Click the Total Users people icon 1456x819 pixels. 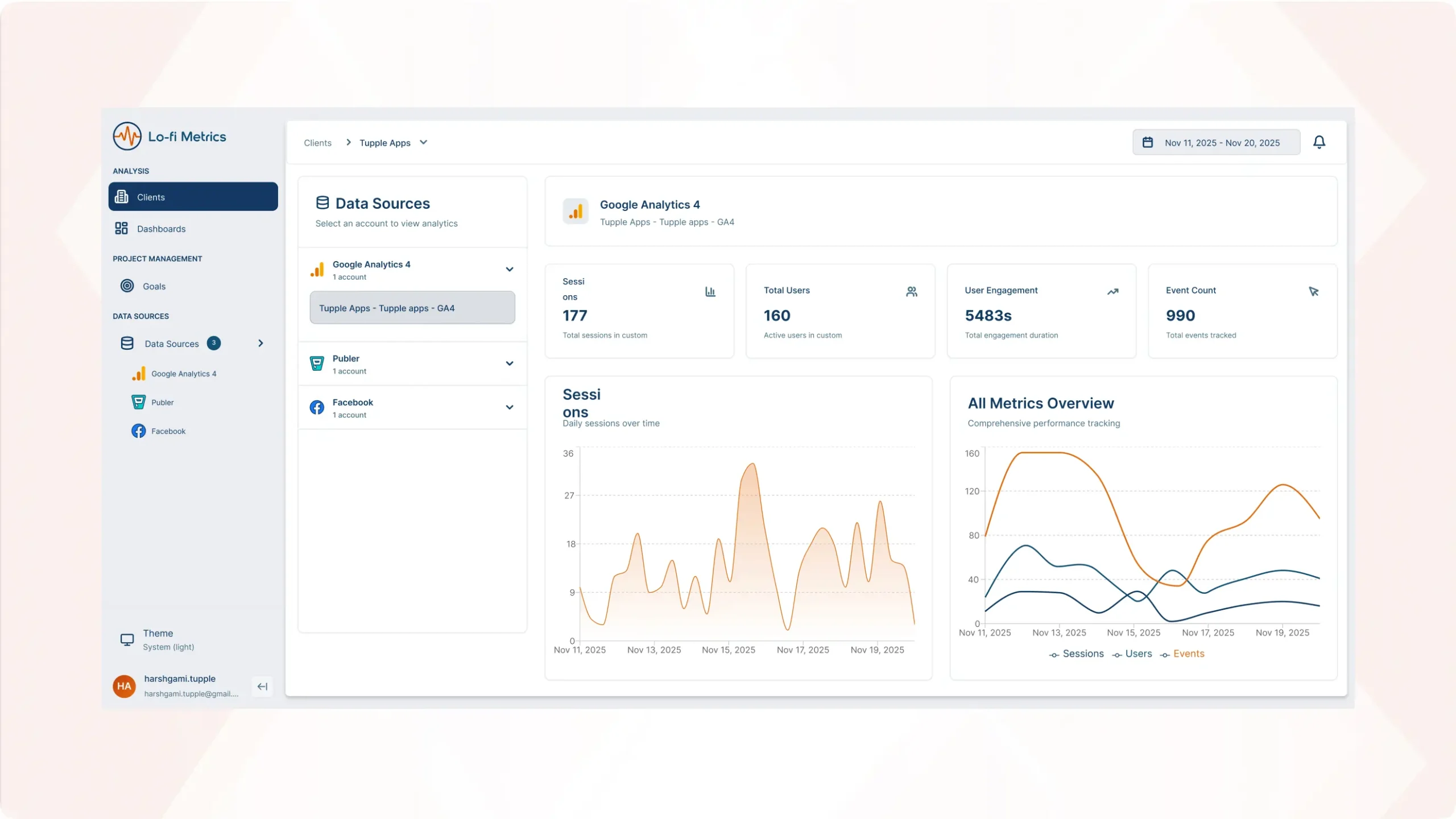(x=912, y=292)
